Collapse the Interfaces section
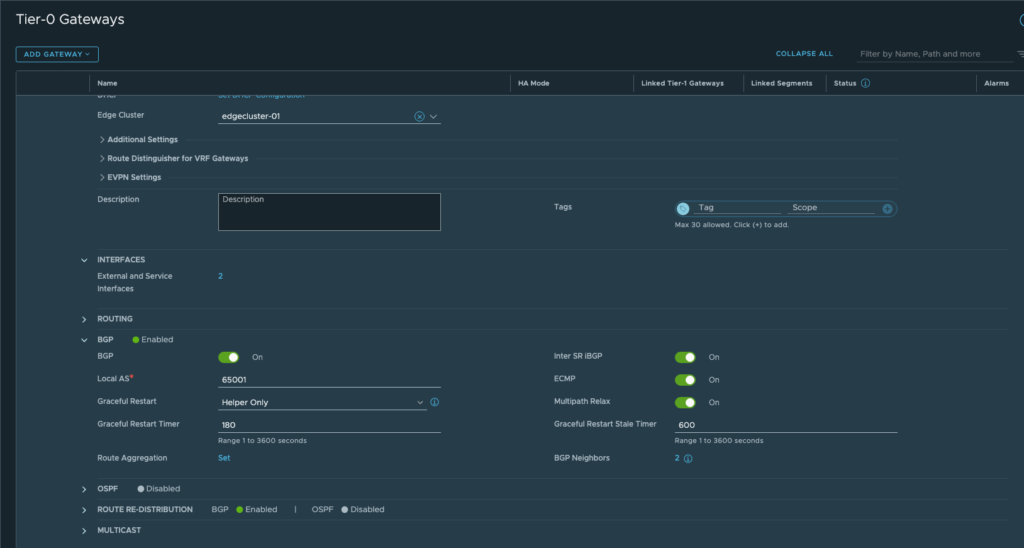Viewport: 1024px width, 548px height. [84, 260]
